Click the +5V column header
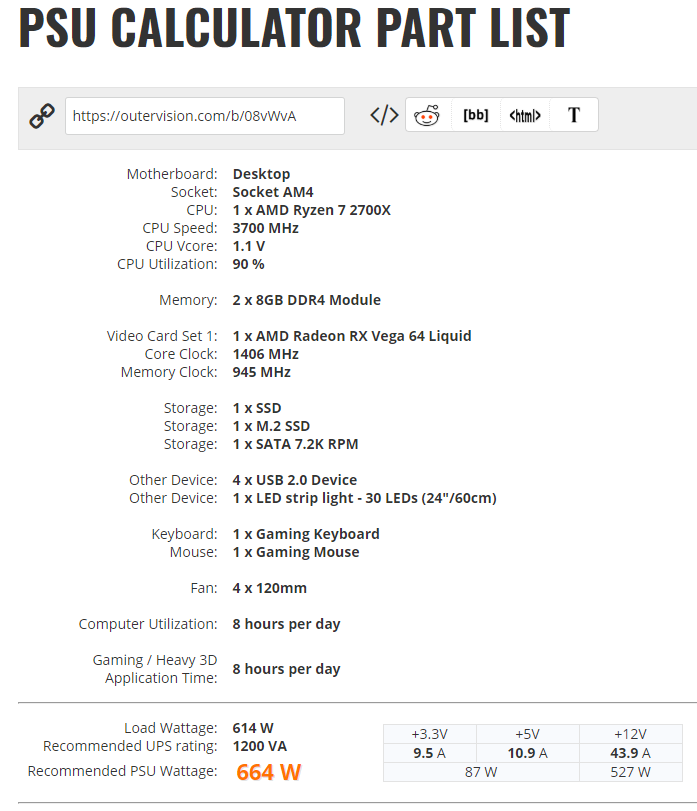 (527, 734)
